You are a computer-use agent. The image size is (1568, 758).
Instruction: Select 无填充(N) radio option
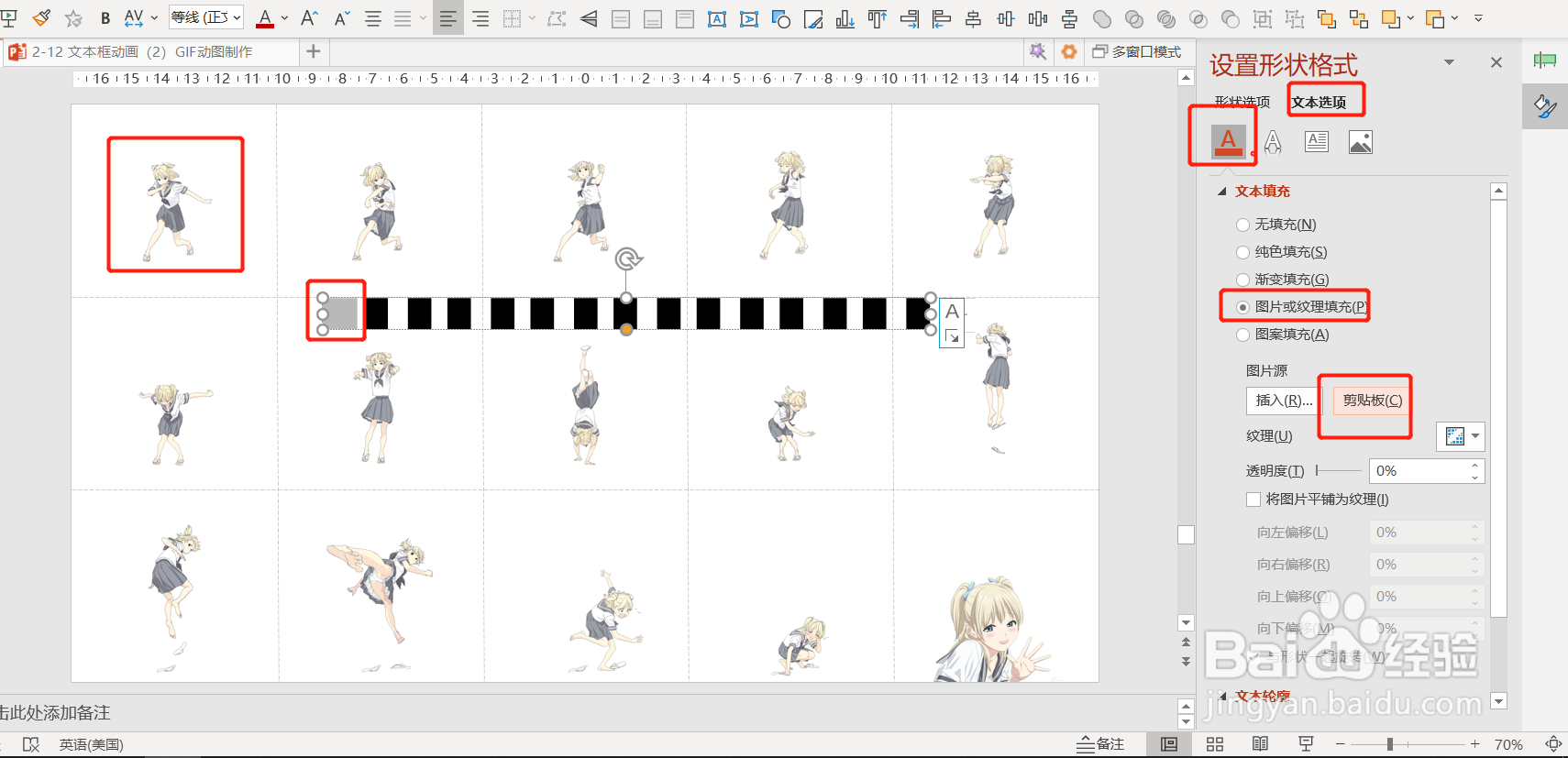(x=1275, y=225)
